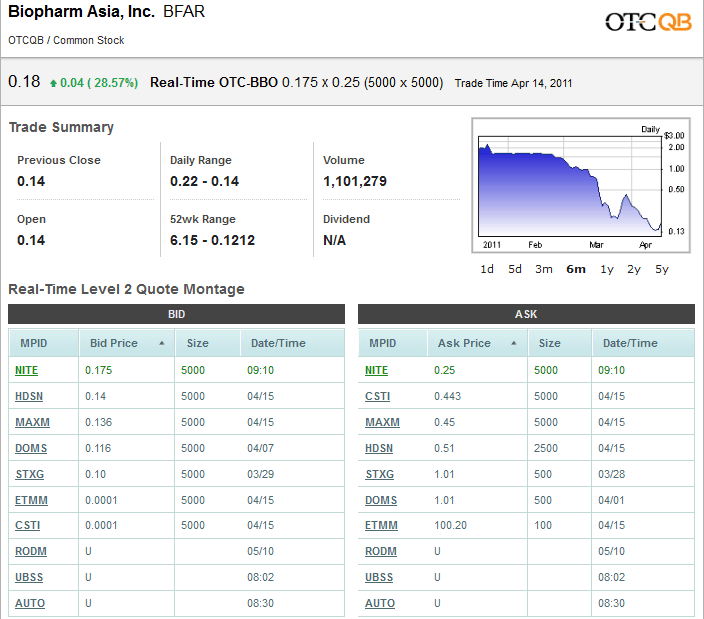Click MAXM in the Ask table
Screen dimensions: 704x619
pyautogui.click(x=382, y=422)
